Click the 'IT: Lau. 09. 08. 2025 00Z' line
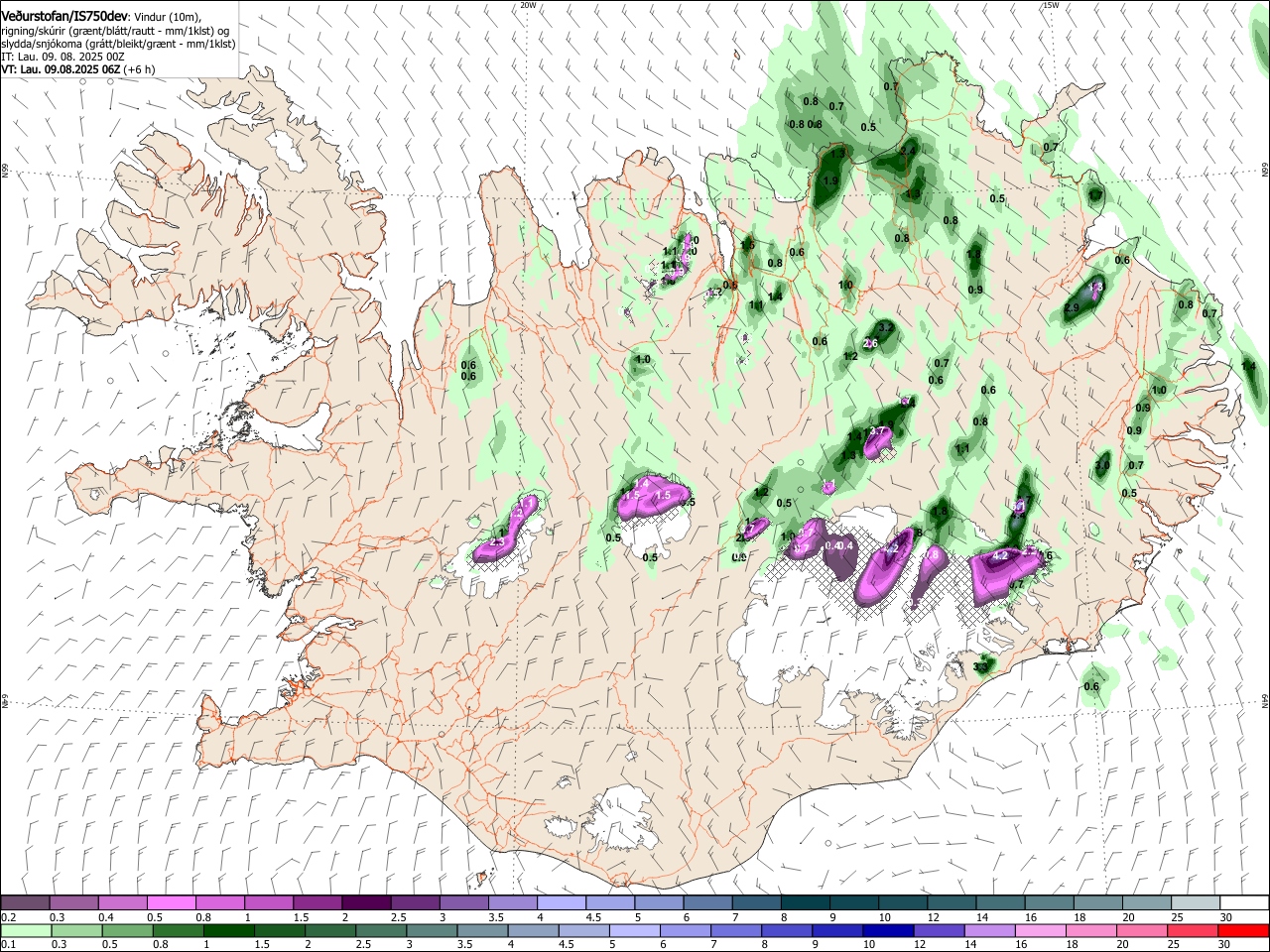Viewport: 1270px width, 952px height. coord(63,57)
